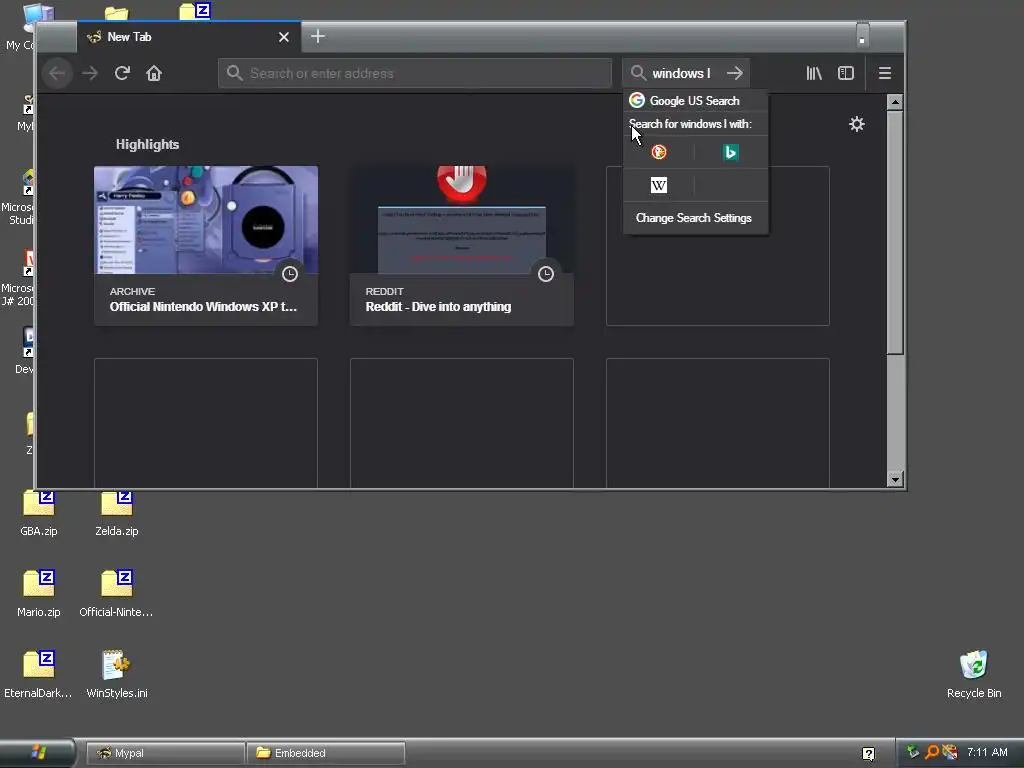
Task: Open New Tab customization gear
Action: point(857,124)
